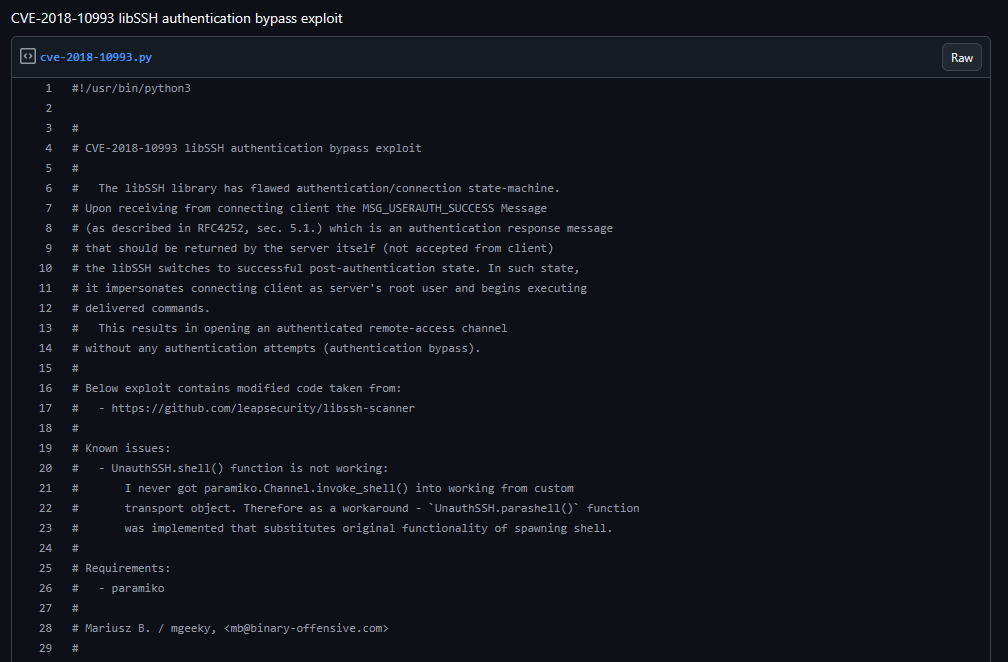Click the "Requirements:" comment line
The width and height of the screenshot is (1008, 662).
[127, 568]
